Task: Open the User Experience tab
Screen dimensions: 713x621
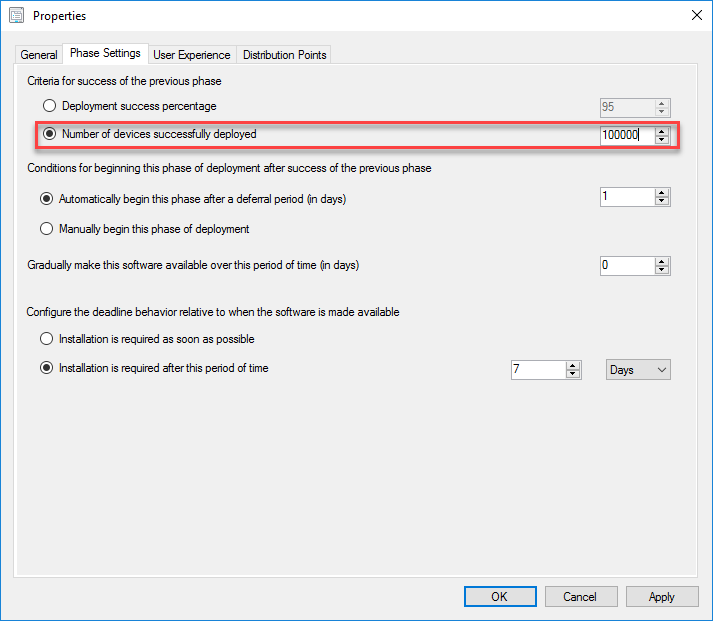Action: (191, 55)
